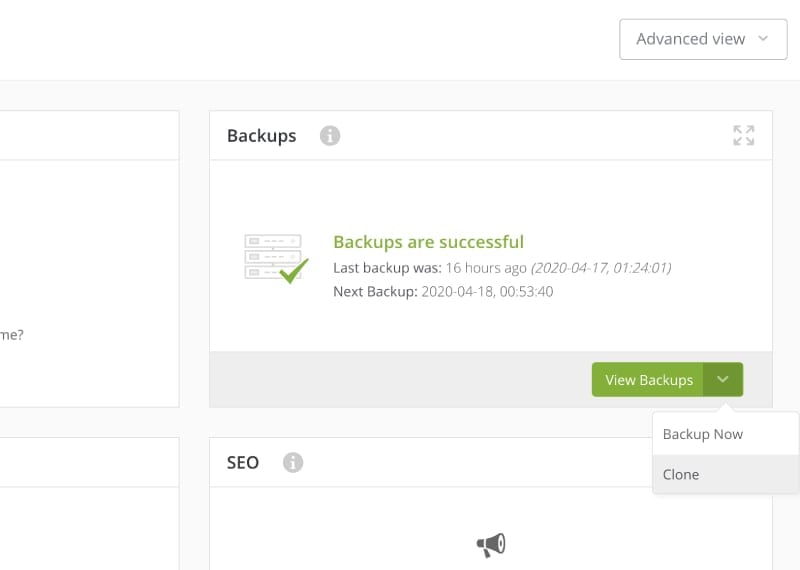The image size is (800, 570).
Task: Click the 'Backups are successful' status text
Action: pos(428,242)
